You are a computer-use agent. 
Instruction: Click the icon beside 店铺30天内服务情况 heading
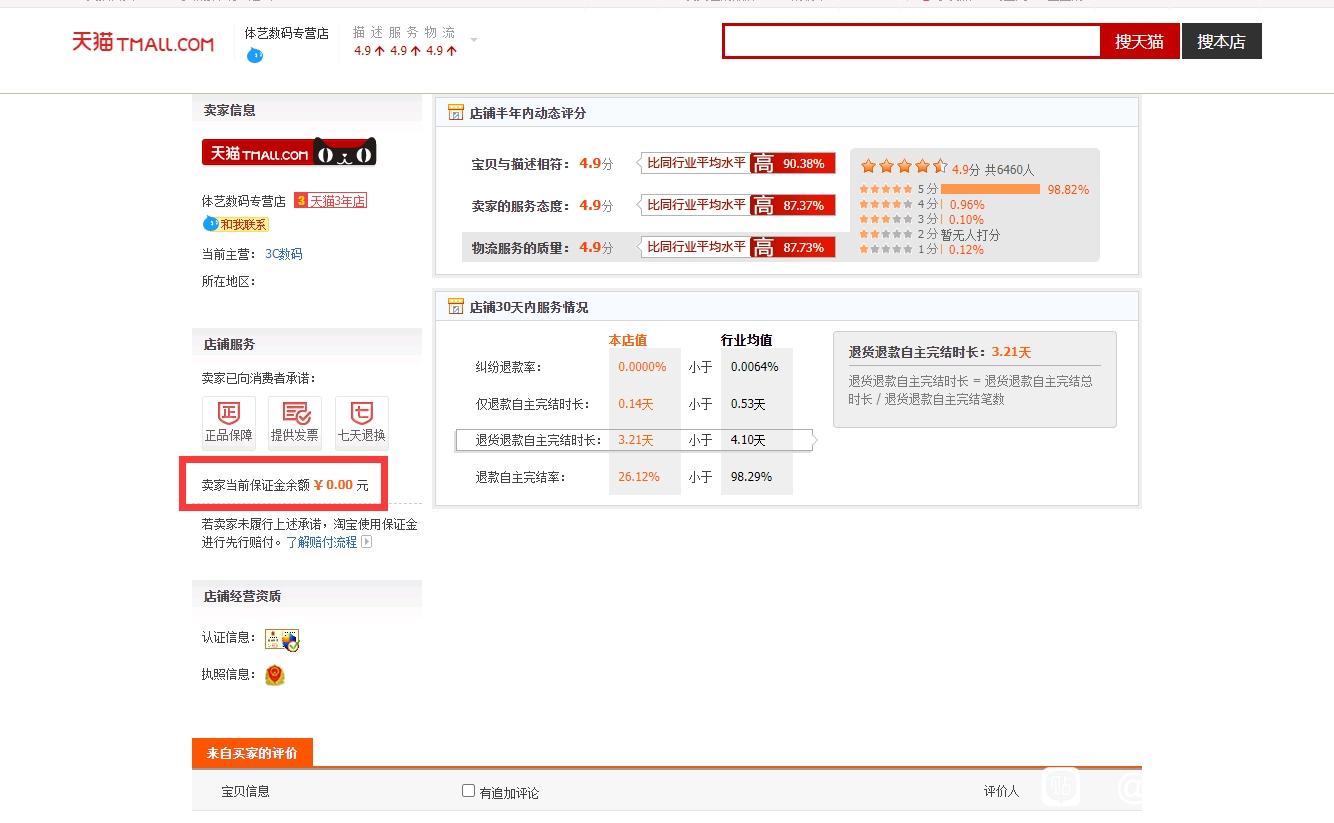(x=456, y=307)
